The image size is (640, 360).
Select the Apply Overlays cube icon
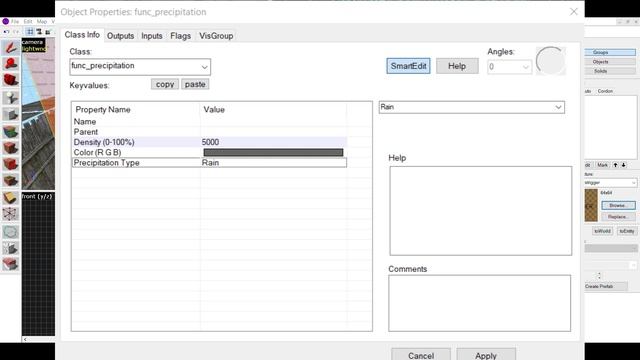click(10, 180)
